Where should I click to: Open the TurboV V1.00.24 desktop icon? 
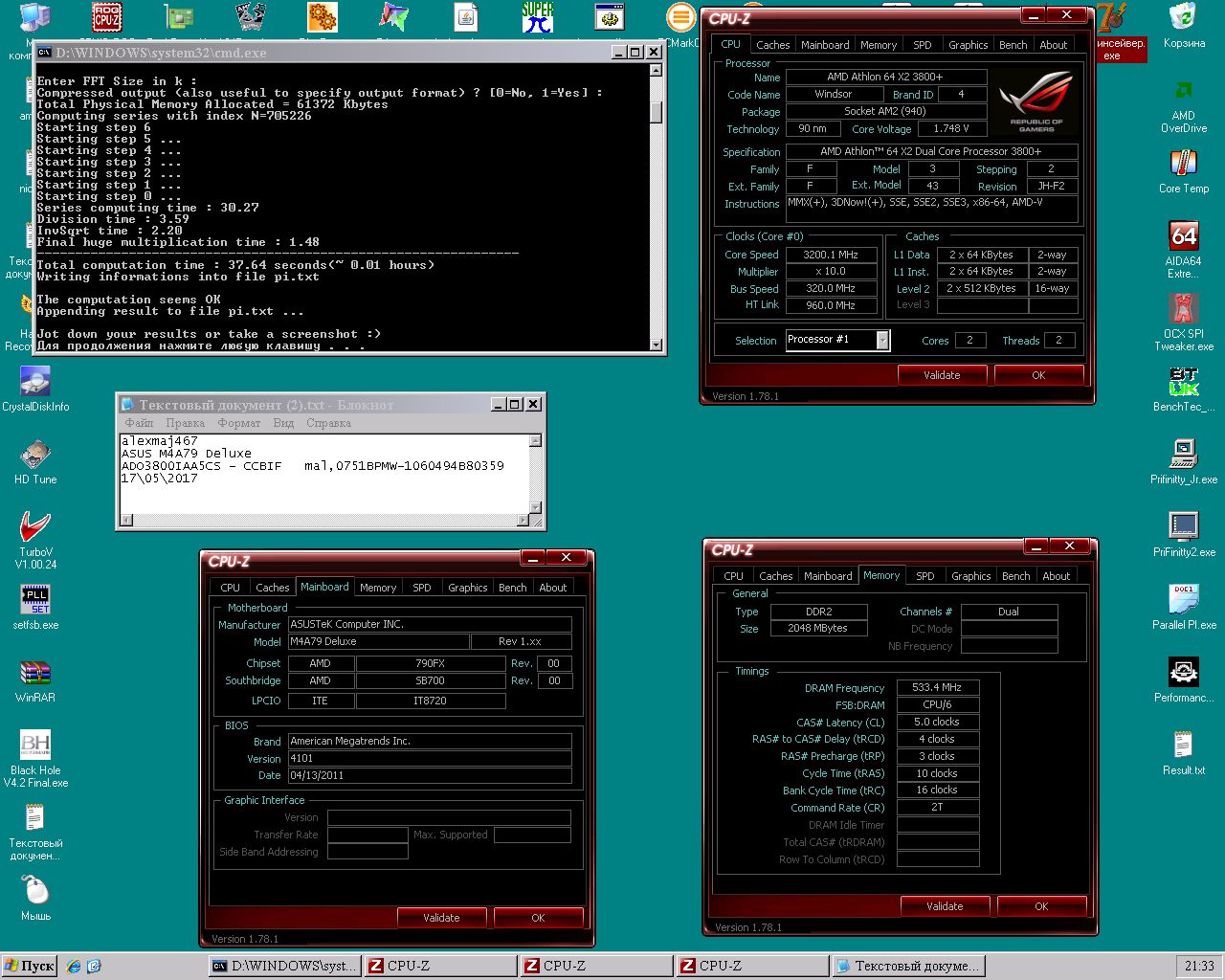coord(35,540)
